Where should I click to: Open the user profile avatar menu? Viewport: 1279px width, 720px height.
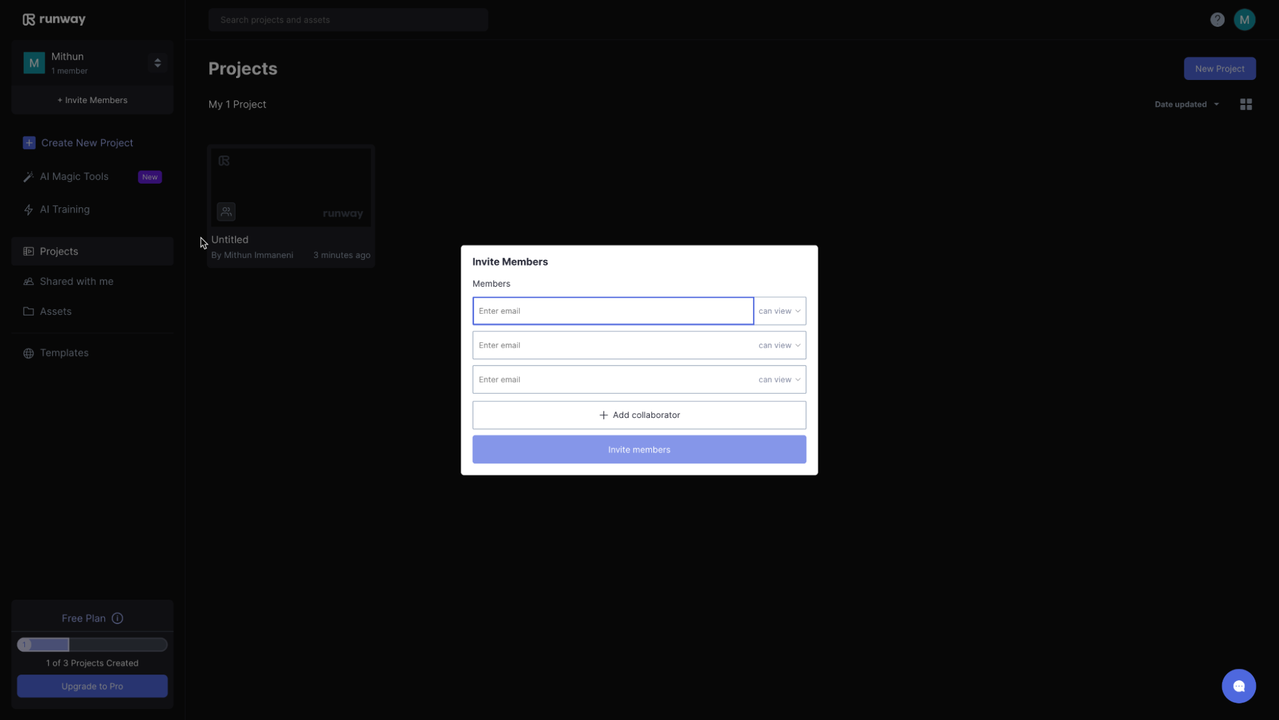[x=1244, y=20]
